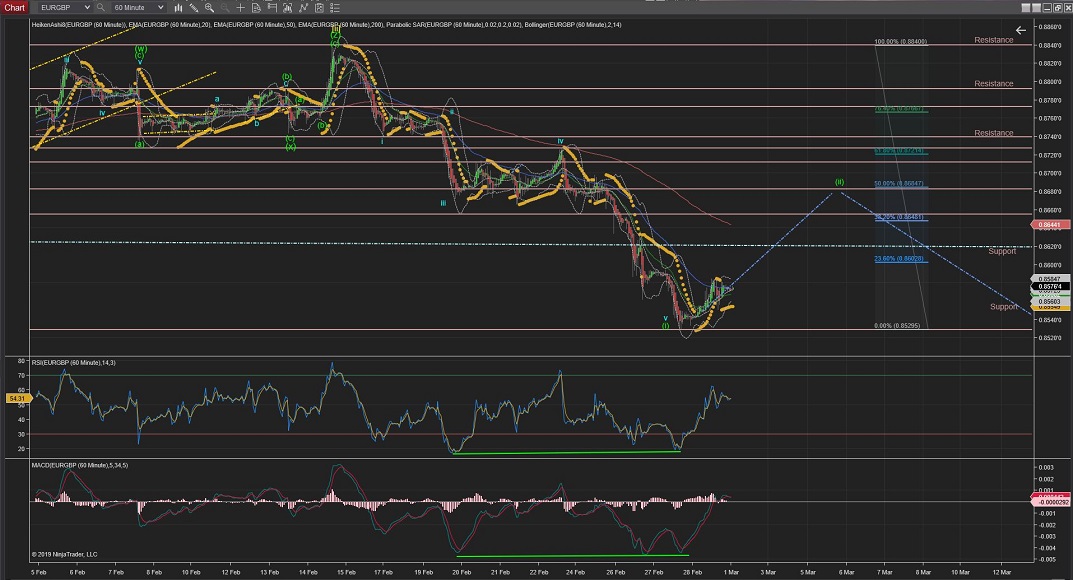
Task: Select the green (i) wave label at the low
Action: point(665,326)
